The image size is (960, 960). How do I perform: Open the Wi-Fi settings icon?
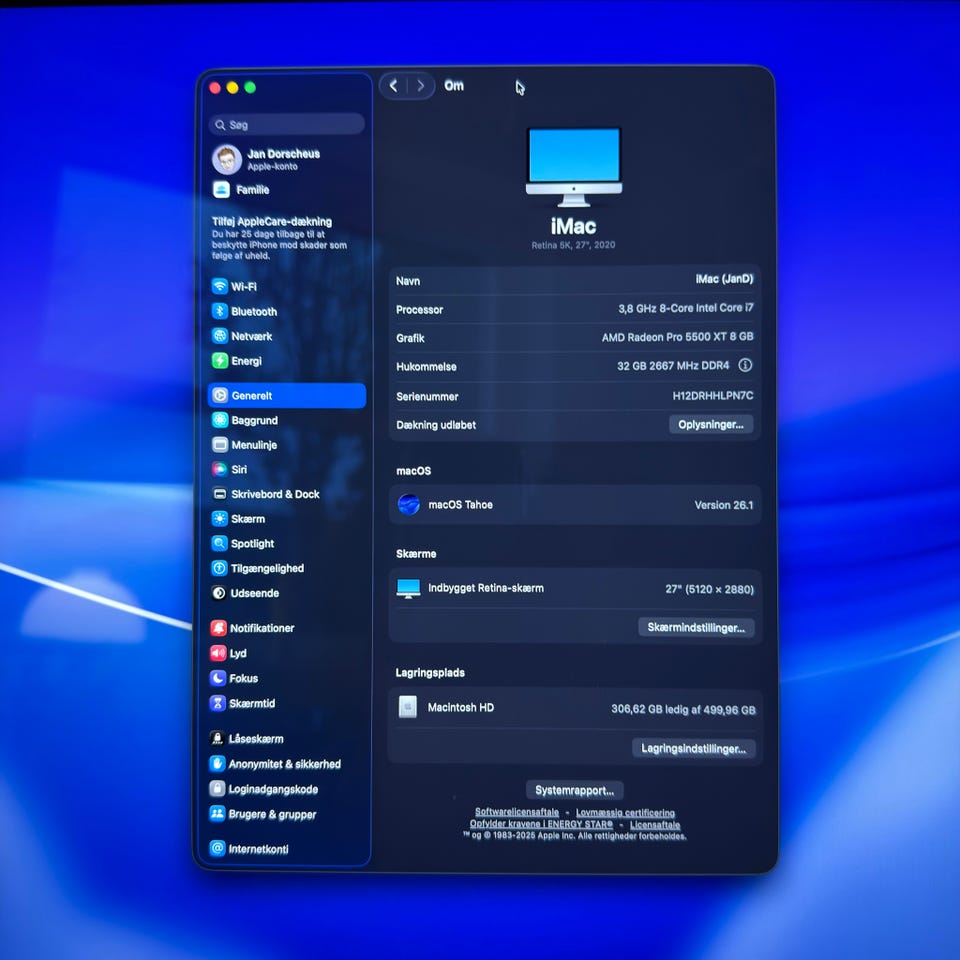click(x=220, y=286)
